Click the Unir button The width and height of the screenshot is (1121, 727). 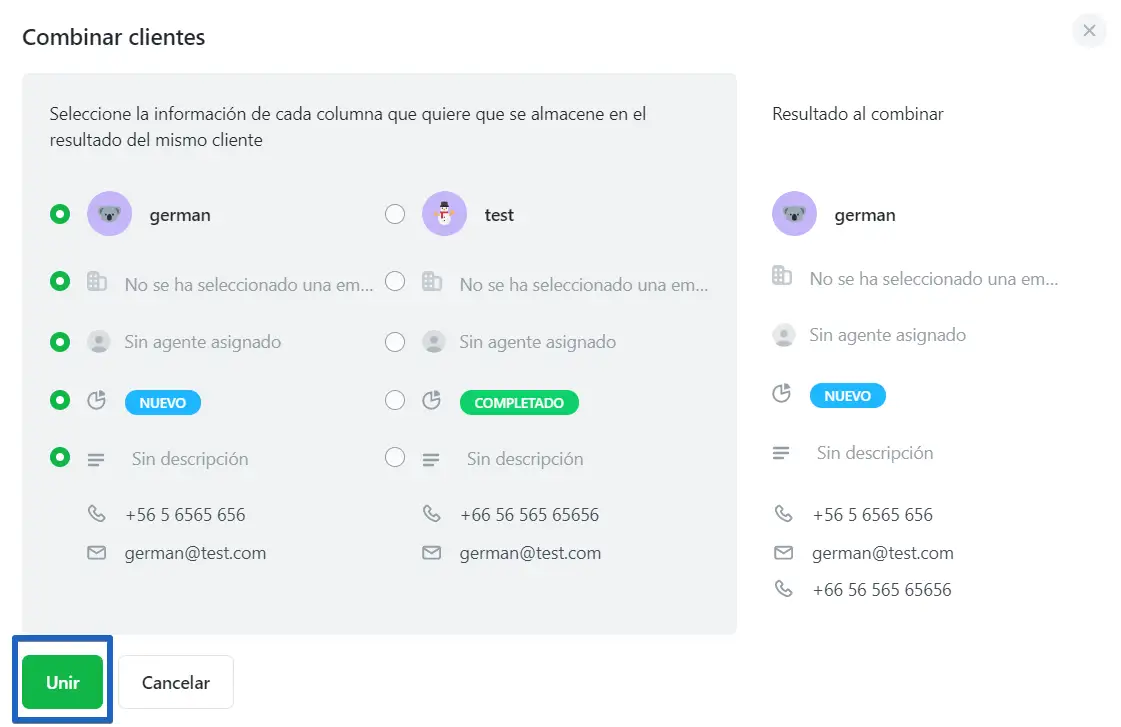coord(63,682)
